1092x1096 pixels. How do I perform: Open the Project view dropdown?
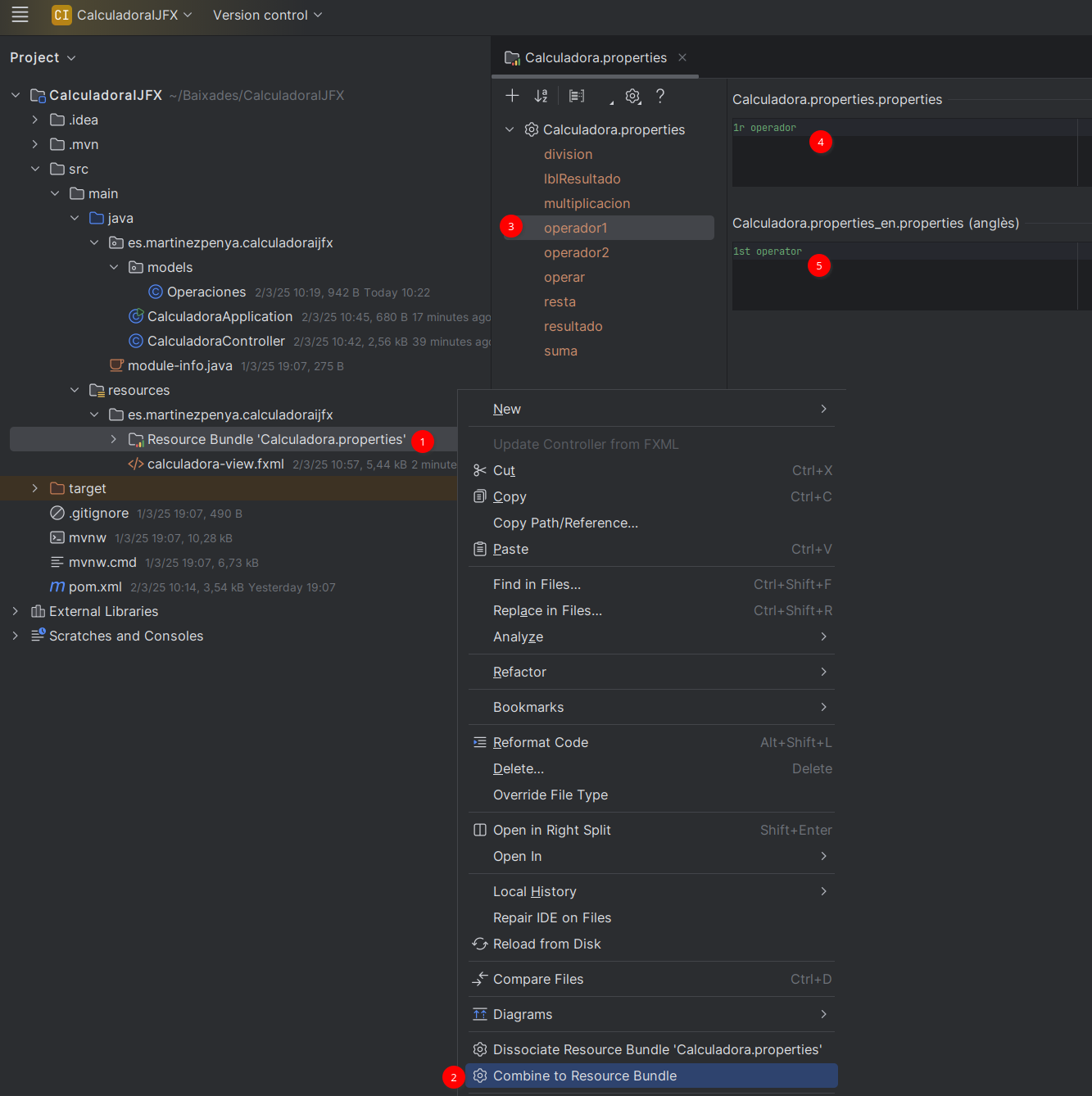(43, 57)
